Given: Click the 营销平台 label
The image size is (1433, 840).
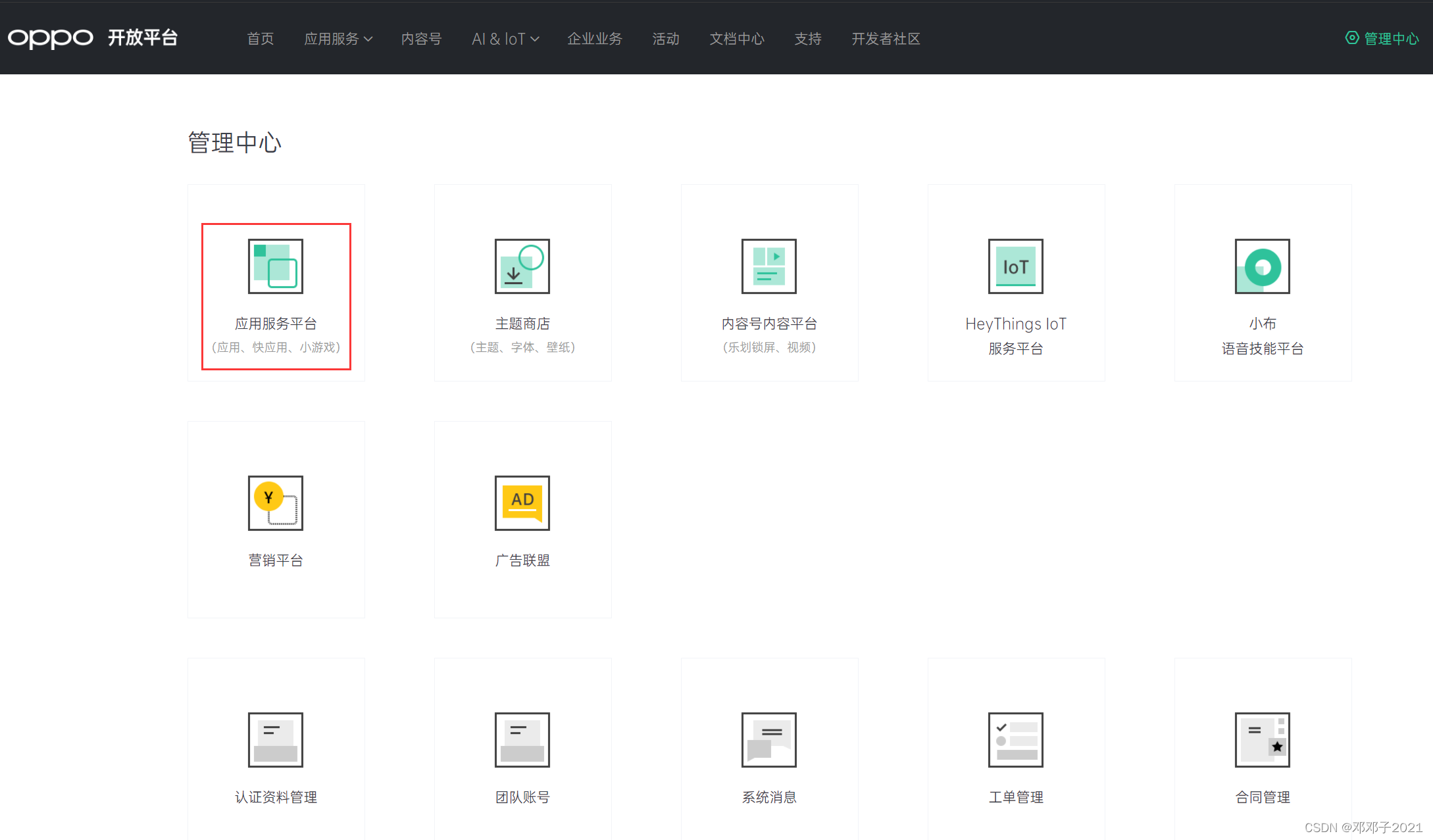Looking at the screenshot, I should (276, 560).
